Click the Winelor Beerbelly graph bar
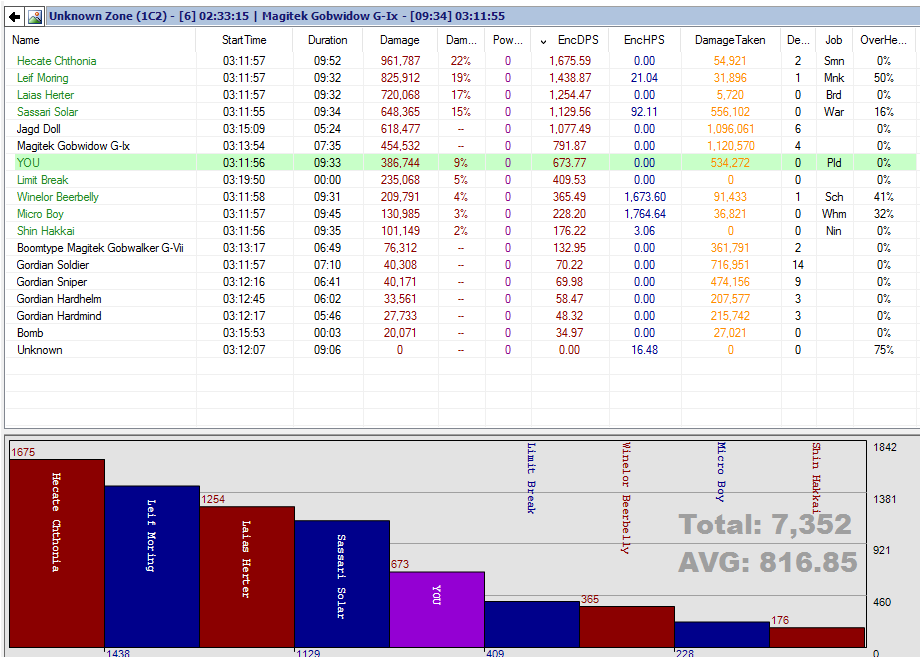 coord(627,626)
